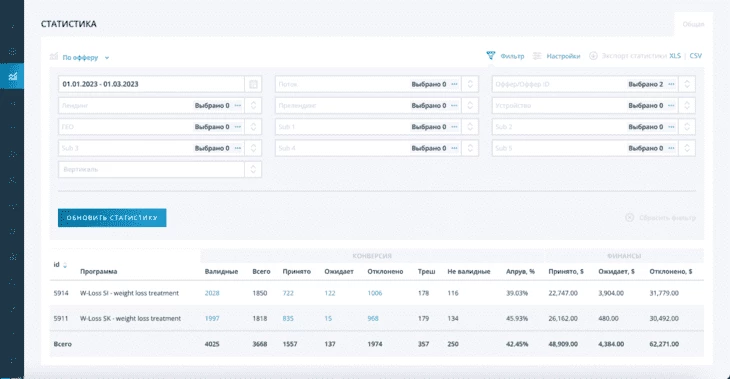The image size is (730, 379).
Task: Open the ellipsis menu in the Sub 3 field
Action: click(237, 148)
